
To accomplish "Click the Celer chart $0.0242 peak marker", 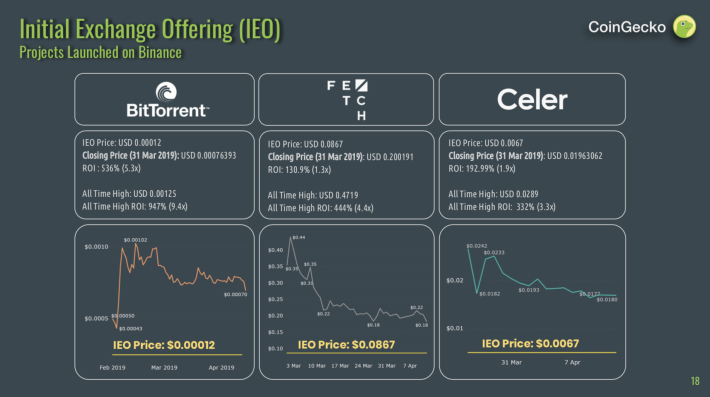I will [477, 246].
